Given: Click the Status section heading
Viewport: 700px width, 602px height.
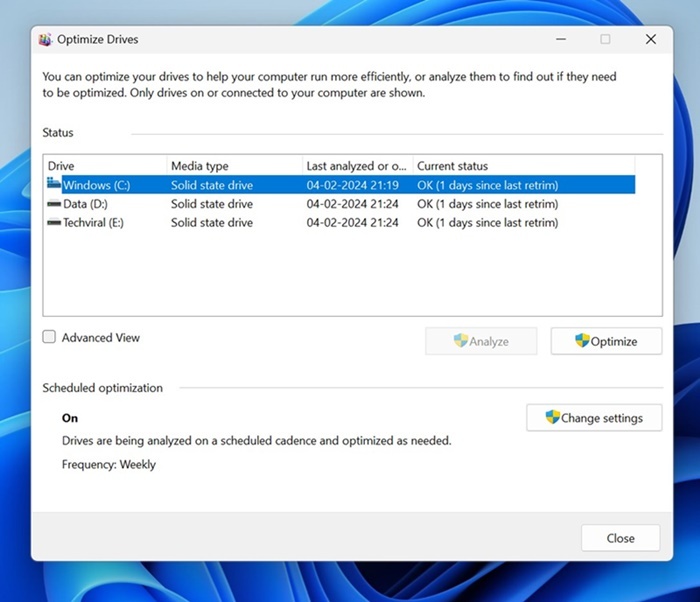Looking at the screenshot, I should click(x=58, y=133).
